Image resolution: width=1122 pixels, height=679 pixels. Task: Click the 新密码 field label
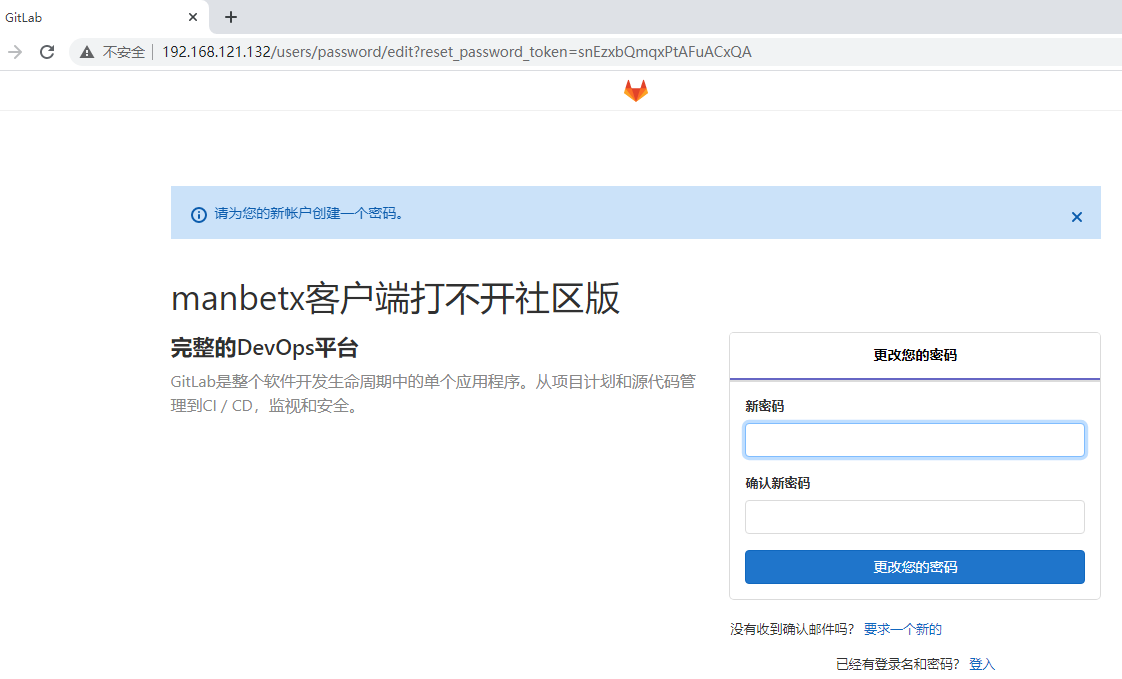tap(765, 406)
